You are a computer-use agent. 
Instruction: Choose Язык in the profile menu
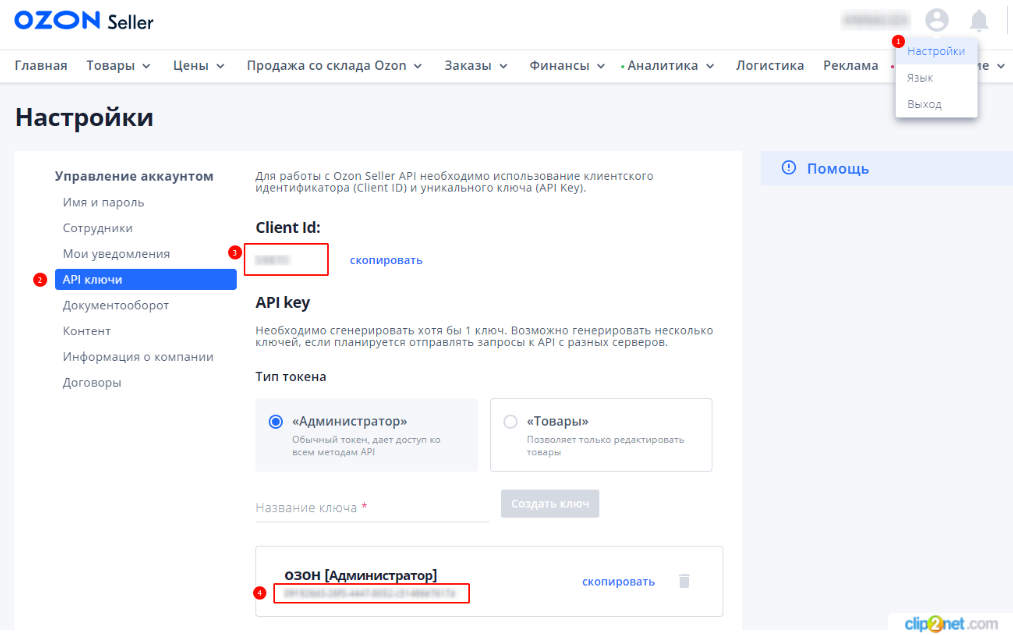[919, 78]
